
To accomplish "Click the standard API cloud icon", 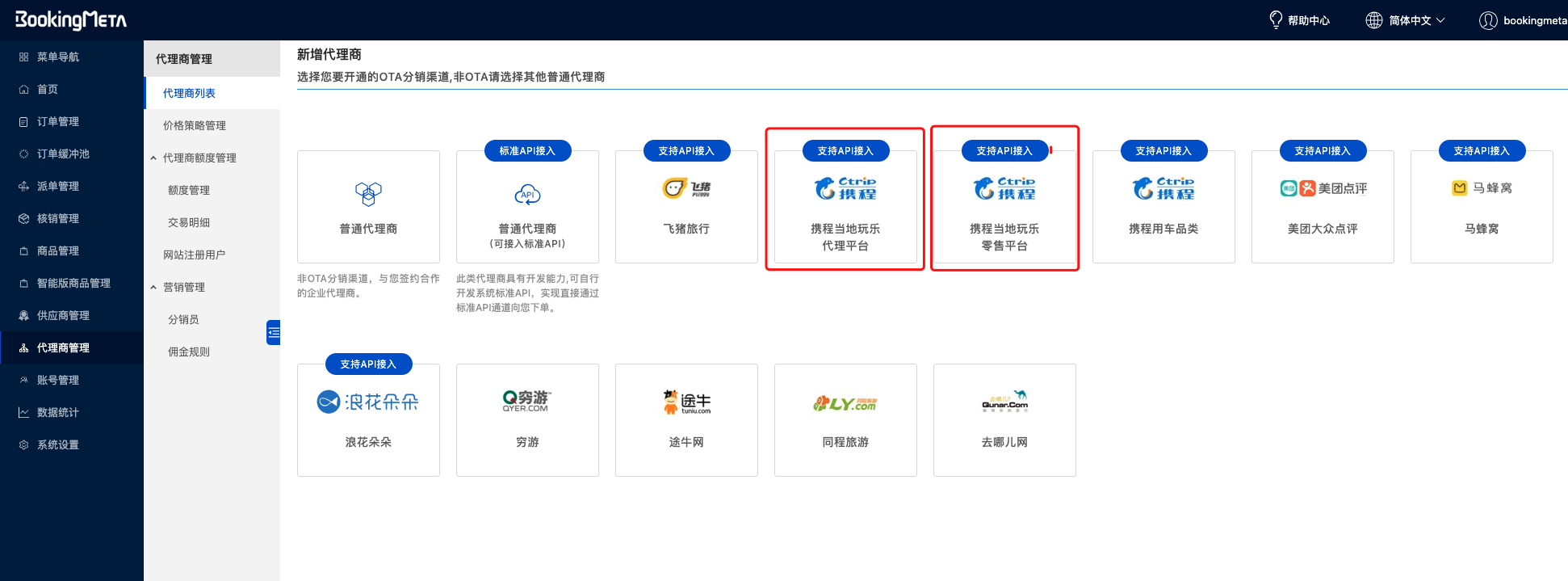I will [527, 195].
